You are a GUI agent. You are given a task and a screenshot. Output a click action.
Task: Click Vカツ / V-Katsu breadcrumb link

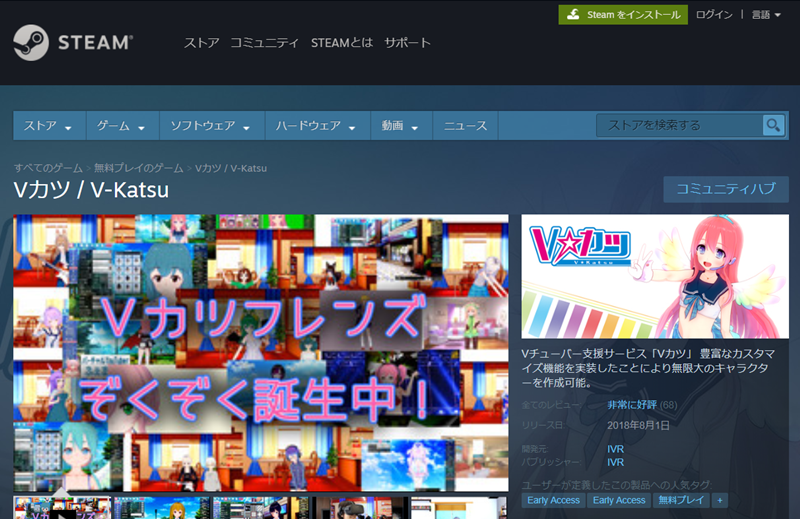point(231,168)
